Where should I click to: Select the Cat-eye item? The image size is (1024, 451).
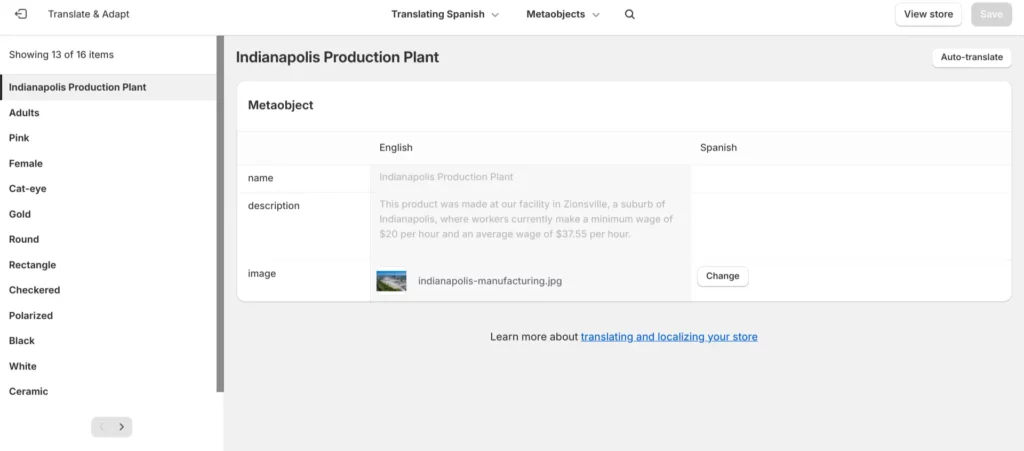tap(108, 189)
